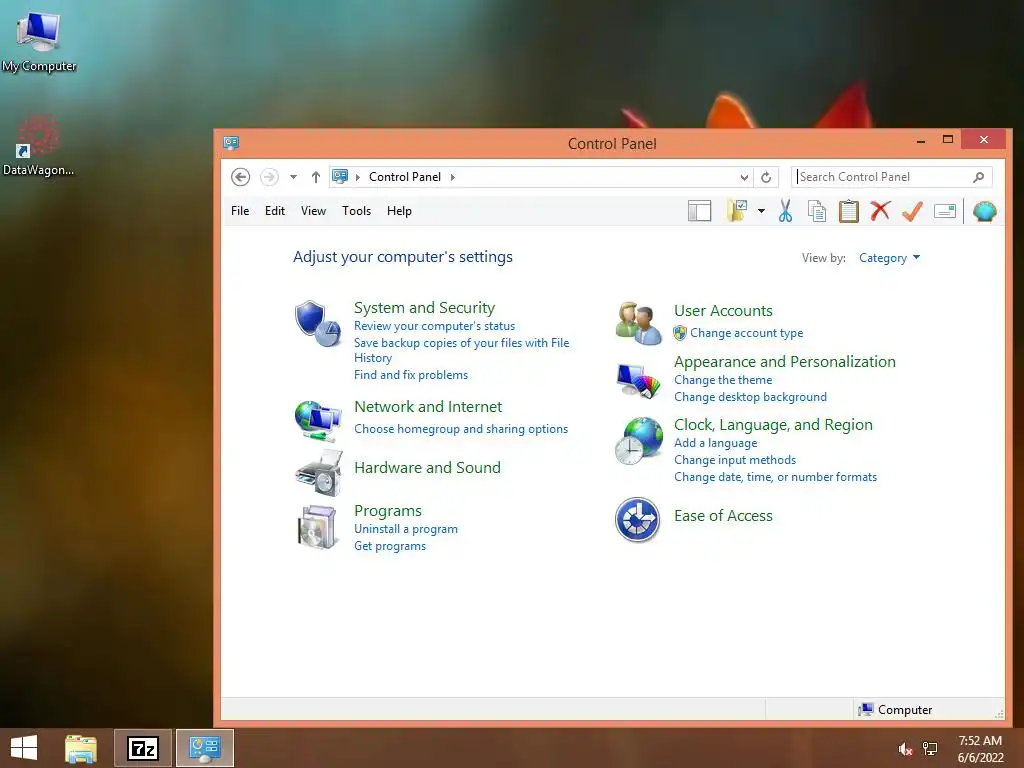Click the Network and Internet globe icon
This screenshot has width=1024, height=768.
tap(317, 422)
